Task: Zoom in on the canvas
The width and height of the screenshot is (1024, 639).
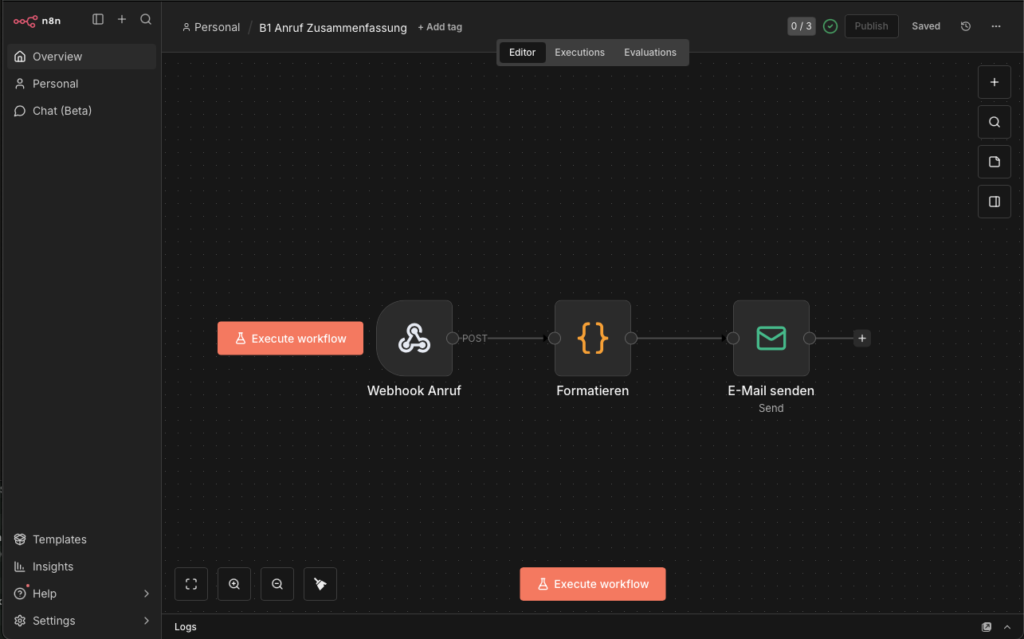Action: pyautogui.click(x=234, y=584)
